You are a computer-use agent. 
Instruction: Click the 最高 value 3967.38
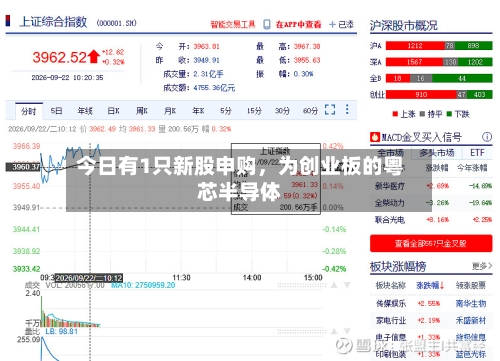click(307, 46)
